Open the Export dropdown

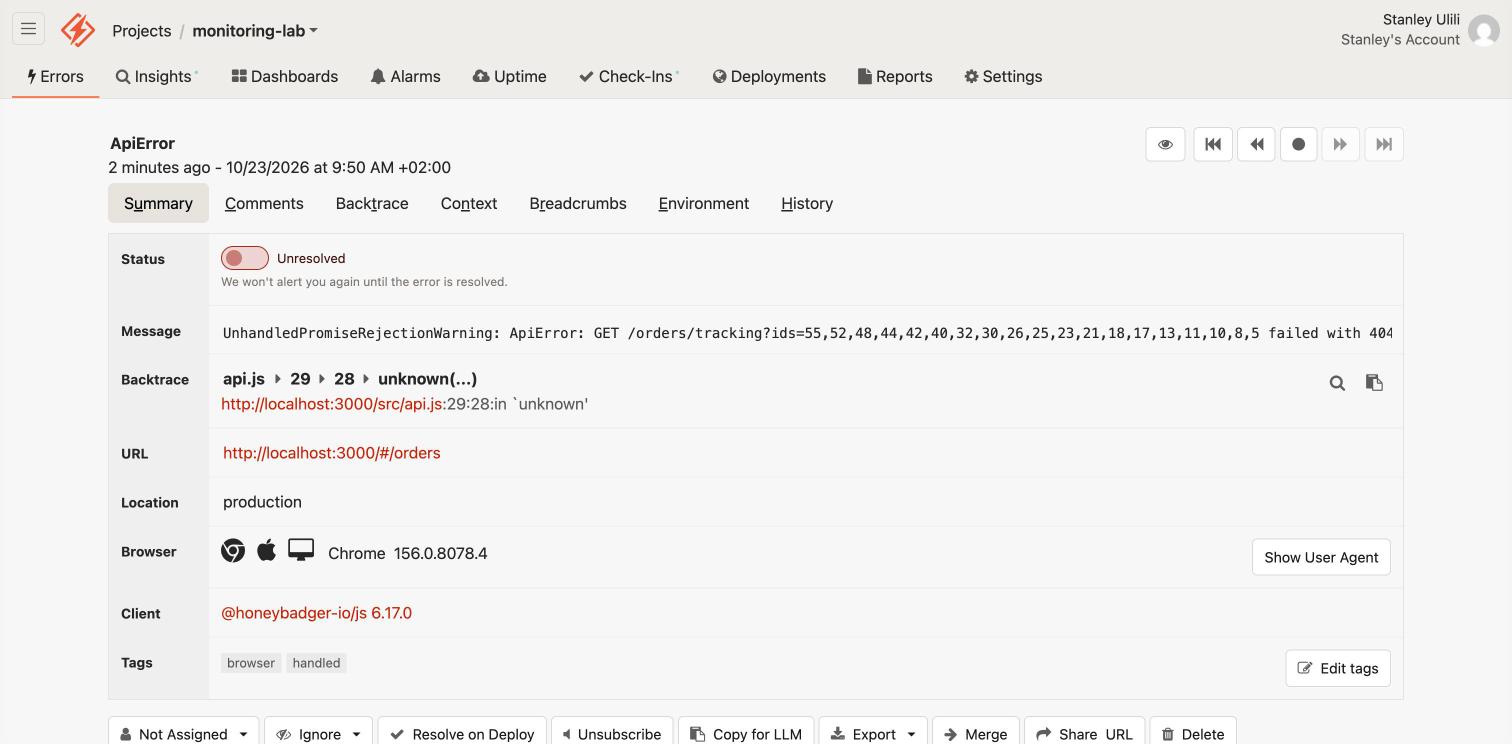(x=873, y=733)
